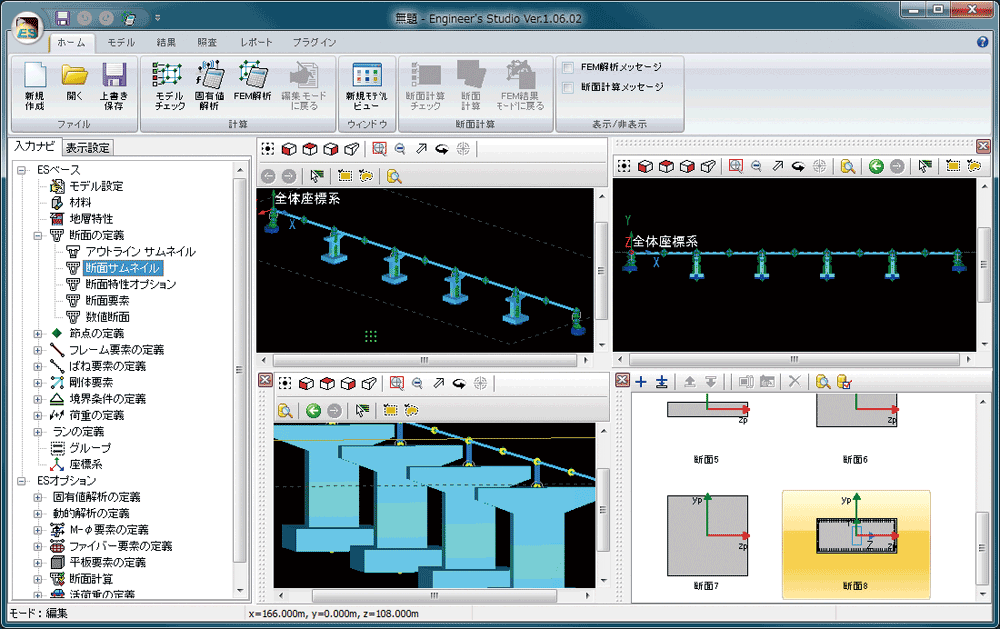Expand フレーム要素の定義 node
The image size is (1000, 629).
click(38, 350)
